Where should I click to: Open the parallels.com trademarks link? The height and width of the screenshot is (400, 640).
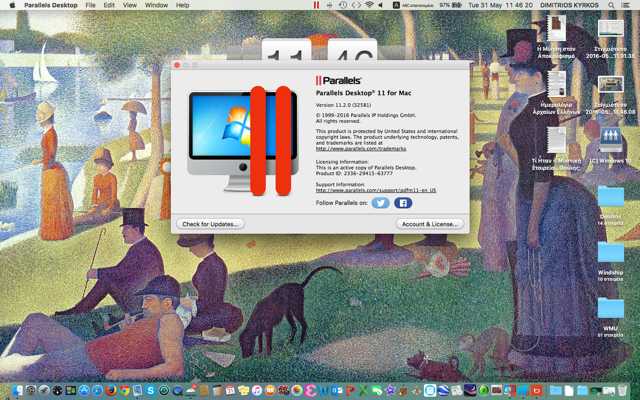pyautogui.click(x=361, y=149)
